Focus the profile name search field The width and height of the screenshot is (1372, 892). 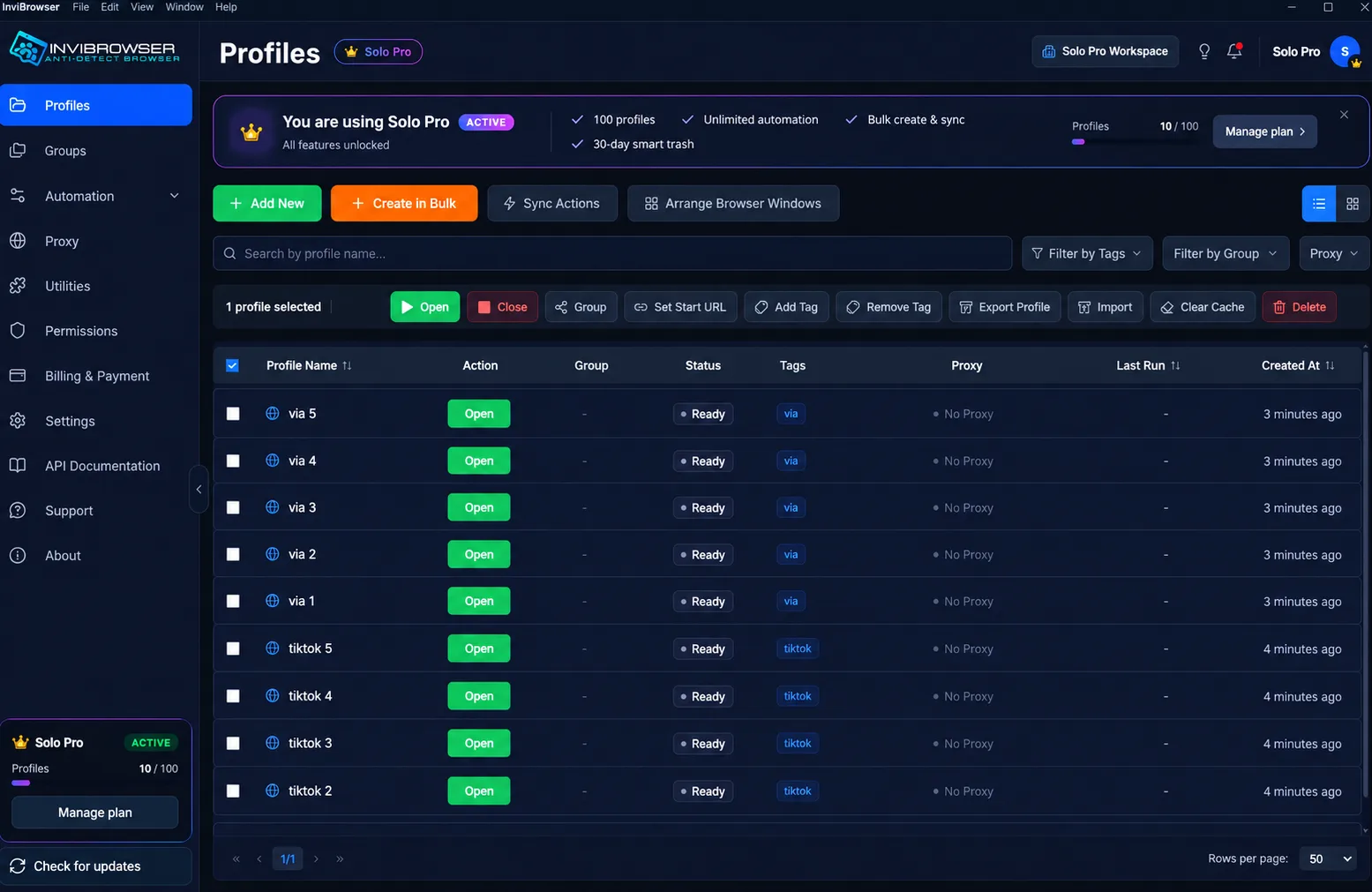(x=612, y=253)
